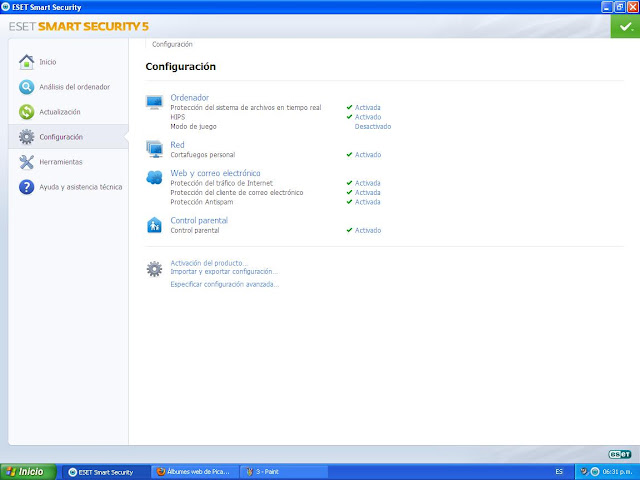Open the Control parental heading link
Viewport: 640px width, 480px height.
click(199, 220)
